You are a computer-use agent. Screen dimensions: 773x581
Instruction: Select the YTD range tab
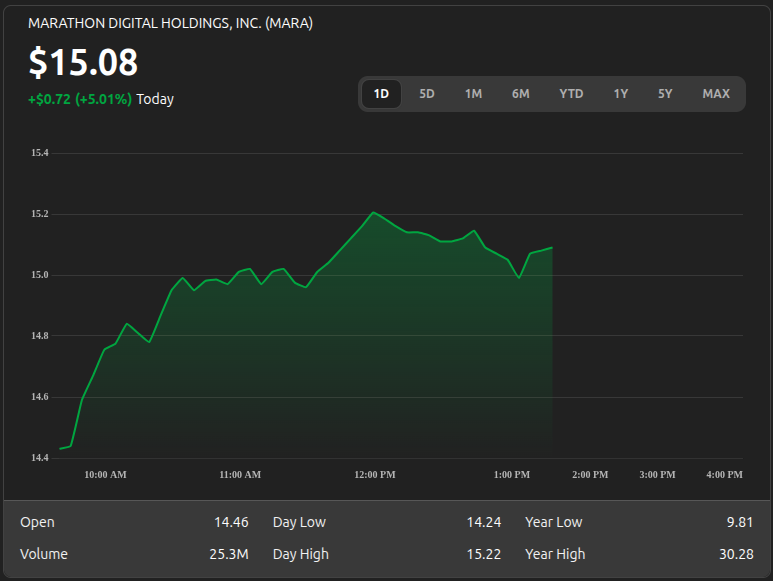571,94
